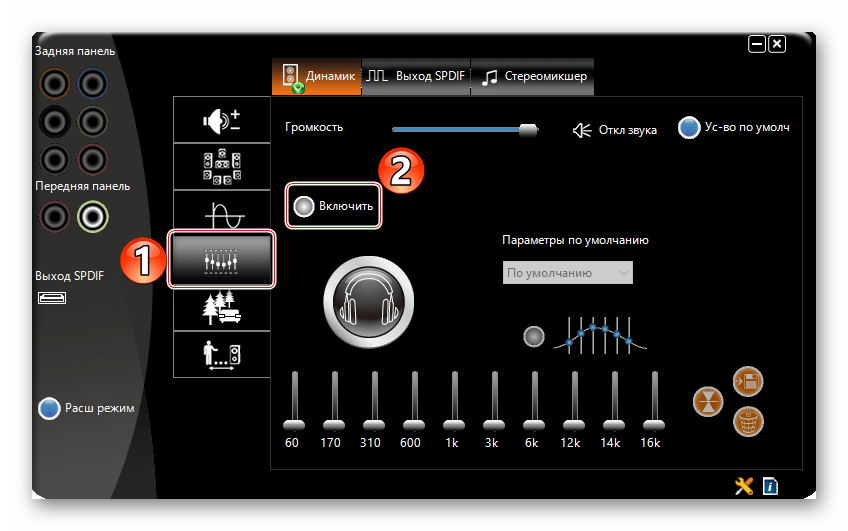Open the environment effects section with trees
This screenshot has width=848, height=531.
click(x=222, y=306)
